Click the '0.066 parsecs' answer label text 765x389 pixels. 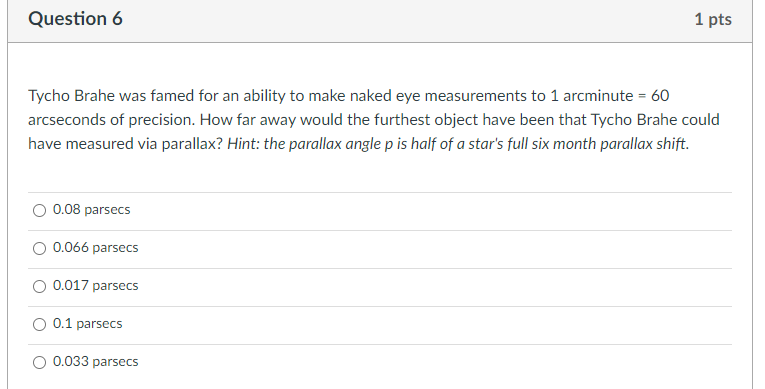96,248
